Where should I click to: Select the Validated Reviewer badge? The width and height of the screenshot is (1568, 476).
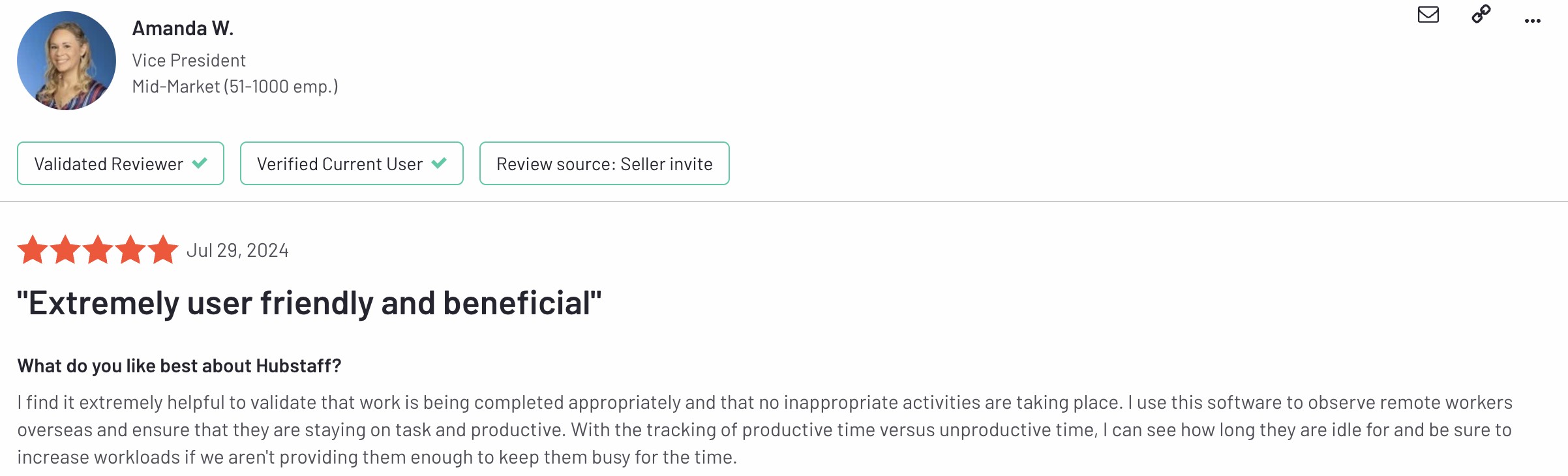click(x=108, y=164)
